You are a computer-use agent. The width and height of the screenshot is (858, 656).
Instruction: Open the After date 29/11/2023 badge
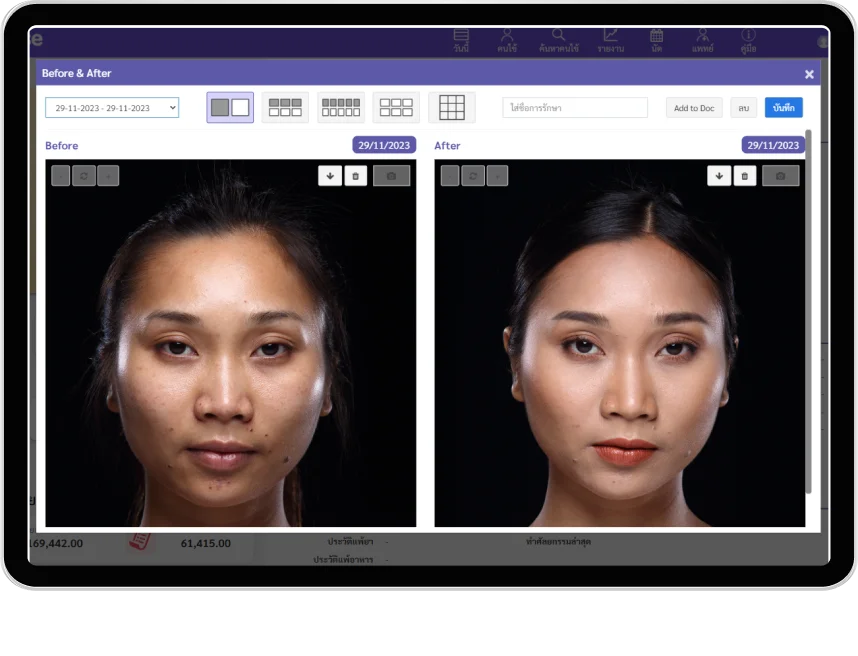point(773,145)
